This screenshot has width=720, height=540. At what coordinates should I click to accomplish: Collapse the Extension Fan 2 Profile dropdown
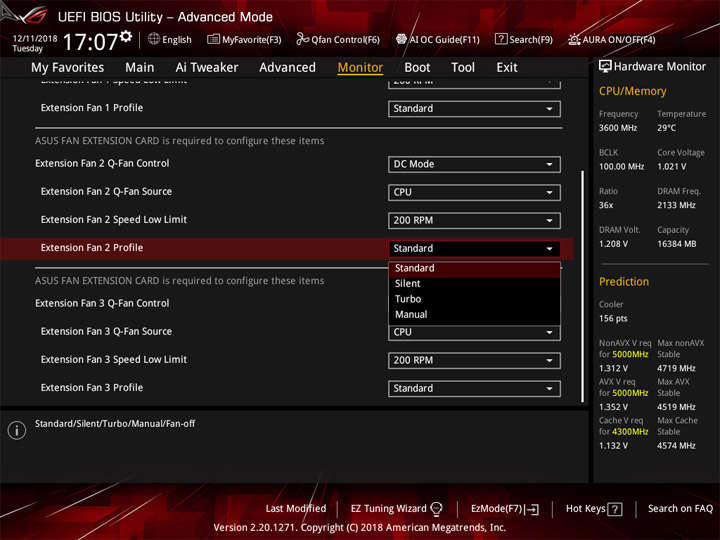[x=474, y=248]
